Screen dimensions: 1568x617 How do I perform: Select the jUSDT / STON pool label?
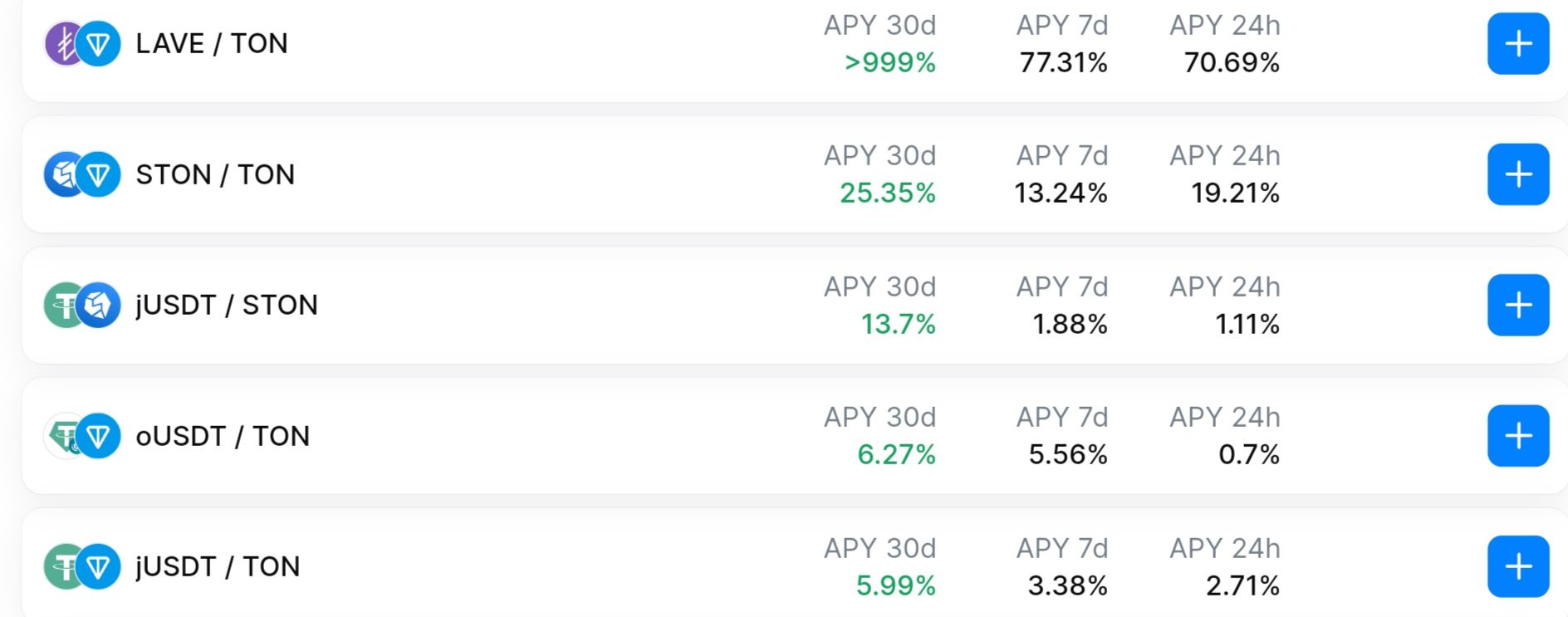[227, 305]
